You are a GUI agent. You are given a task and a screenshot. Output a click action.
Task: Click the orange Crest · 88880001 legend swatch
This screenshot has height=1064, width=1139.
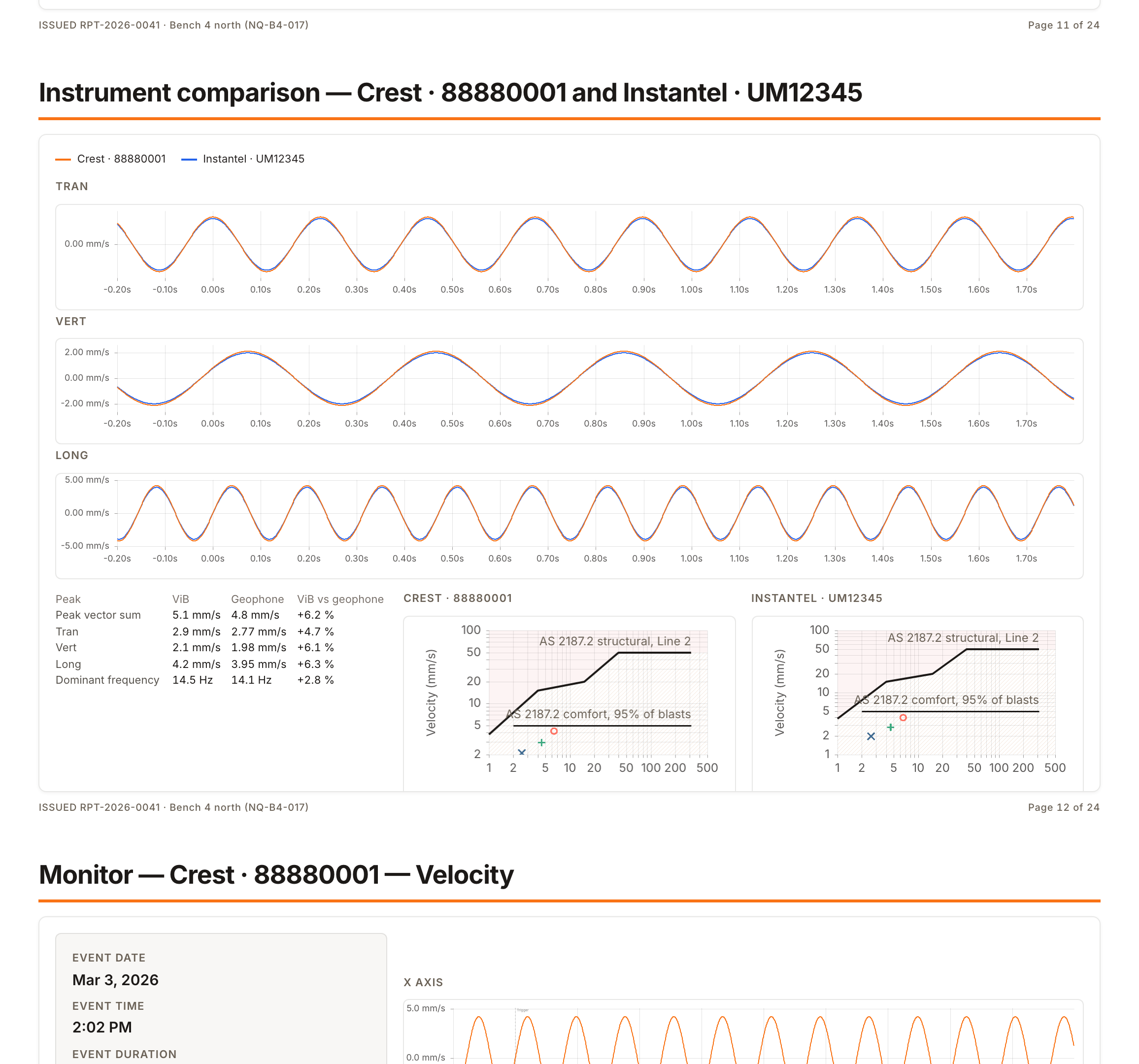63,159
